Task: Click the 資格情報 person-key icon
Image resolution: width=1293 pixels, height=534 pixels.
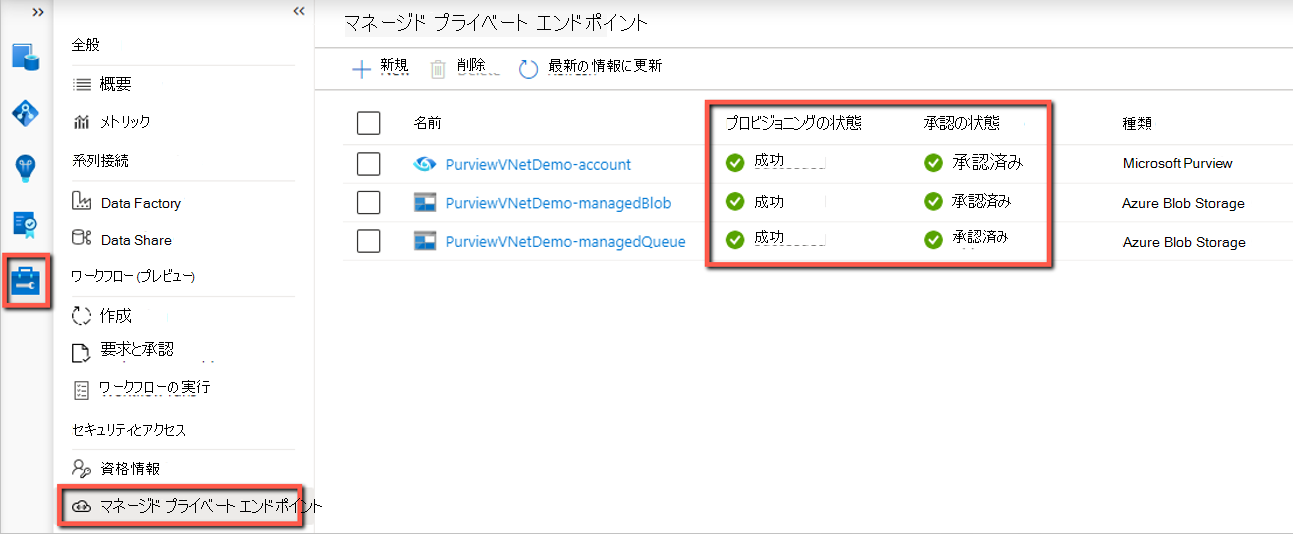Action: point(82,468)
